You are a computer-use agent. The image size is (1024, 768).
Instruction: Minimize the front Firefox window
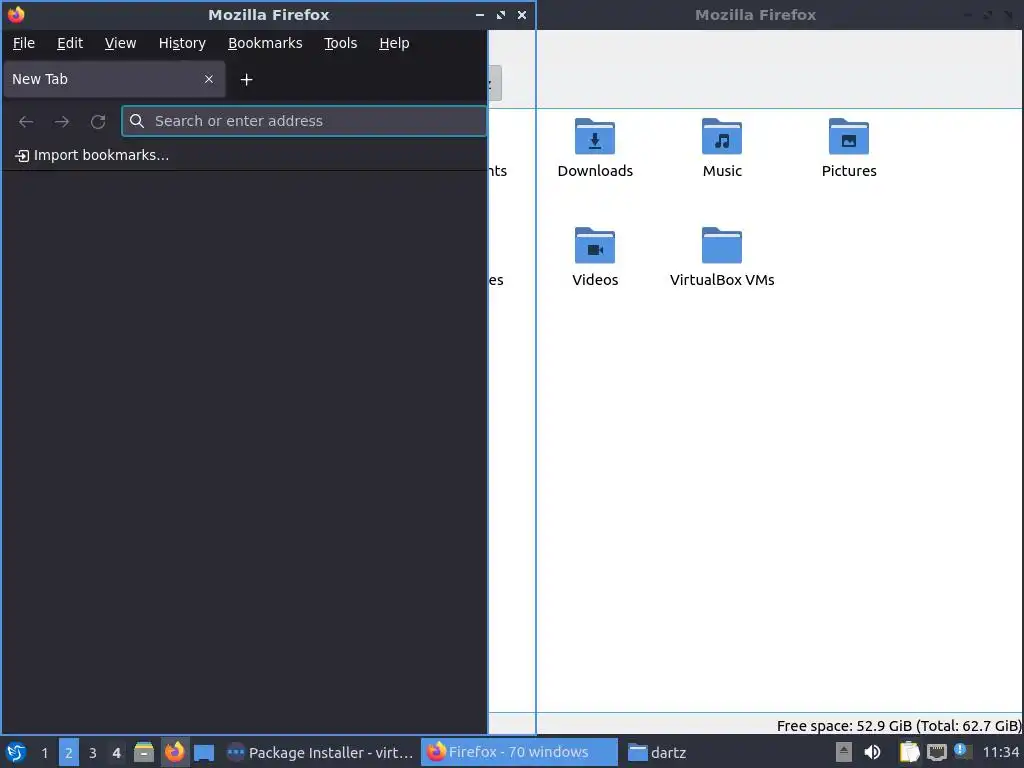click(x=480, y=15)
